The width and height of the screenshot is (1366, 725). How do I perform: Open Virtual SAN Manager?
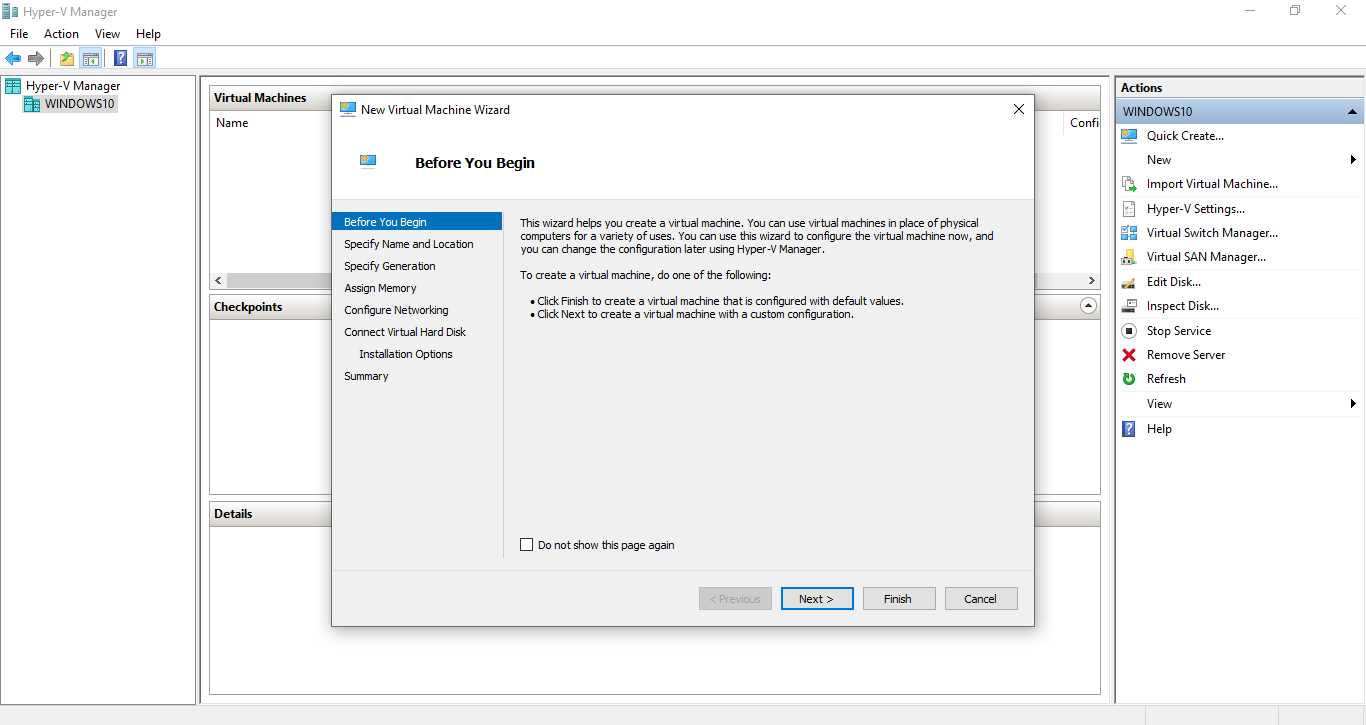(1131, 256)
